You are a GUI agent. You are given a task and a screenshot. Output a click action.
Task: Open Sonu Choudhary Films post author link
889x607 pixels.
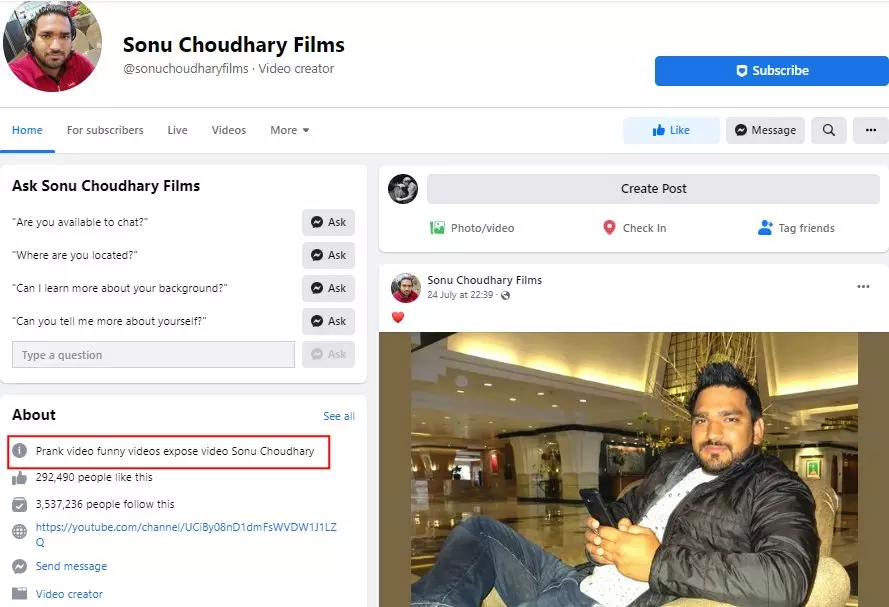click(x=485, y=280)
